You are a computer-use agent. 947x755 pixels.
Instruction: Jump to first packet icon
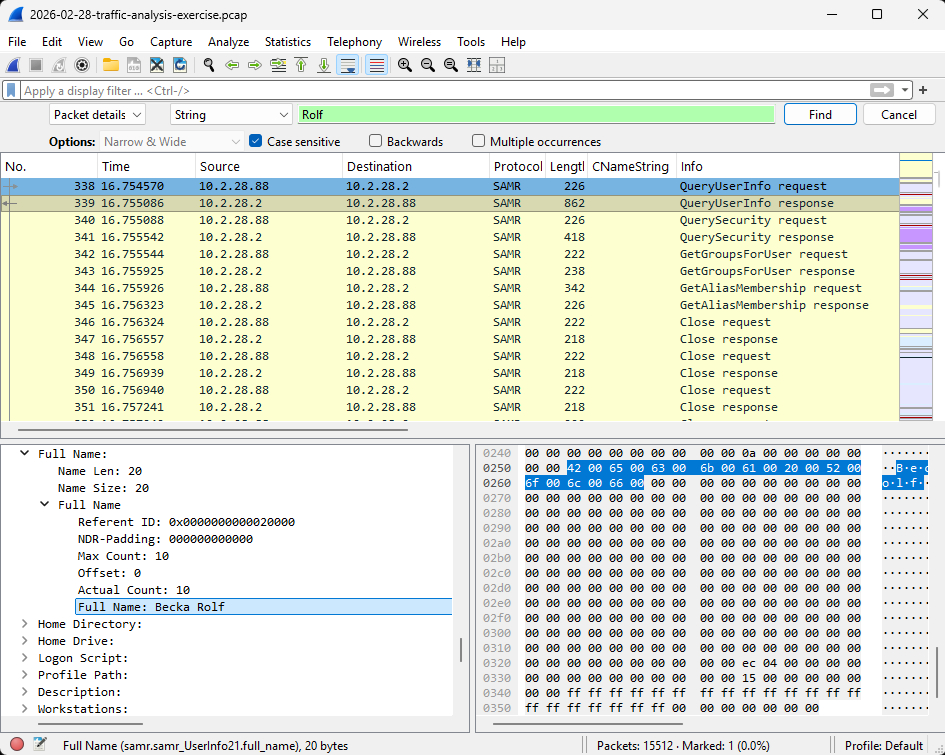[x=301, y=65]
